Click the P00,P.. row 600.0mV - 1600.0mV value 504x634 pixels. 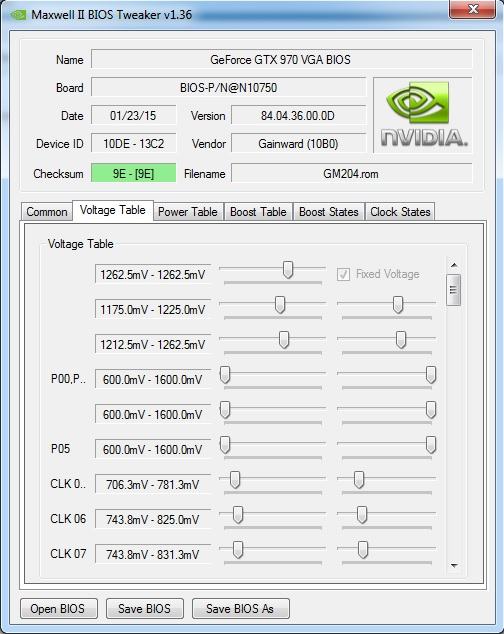pyautogui.click(x=153, y=380)
